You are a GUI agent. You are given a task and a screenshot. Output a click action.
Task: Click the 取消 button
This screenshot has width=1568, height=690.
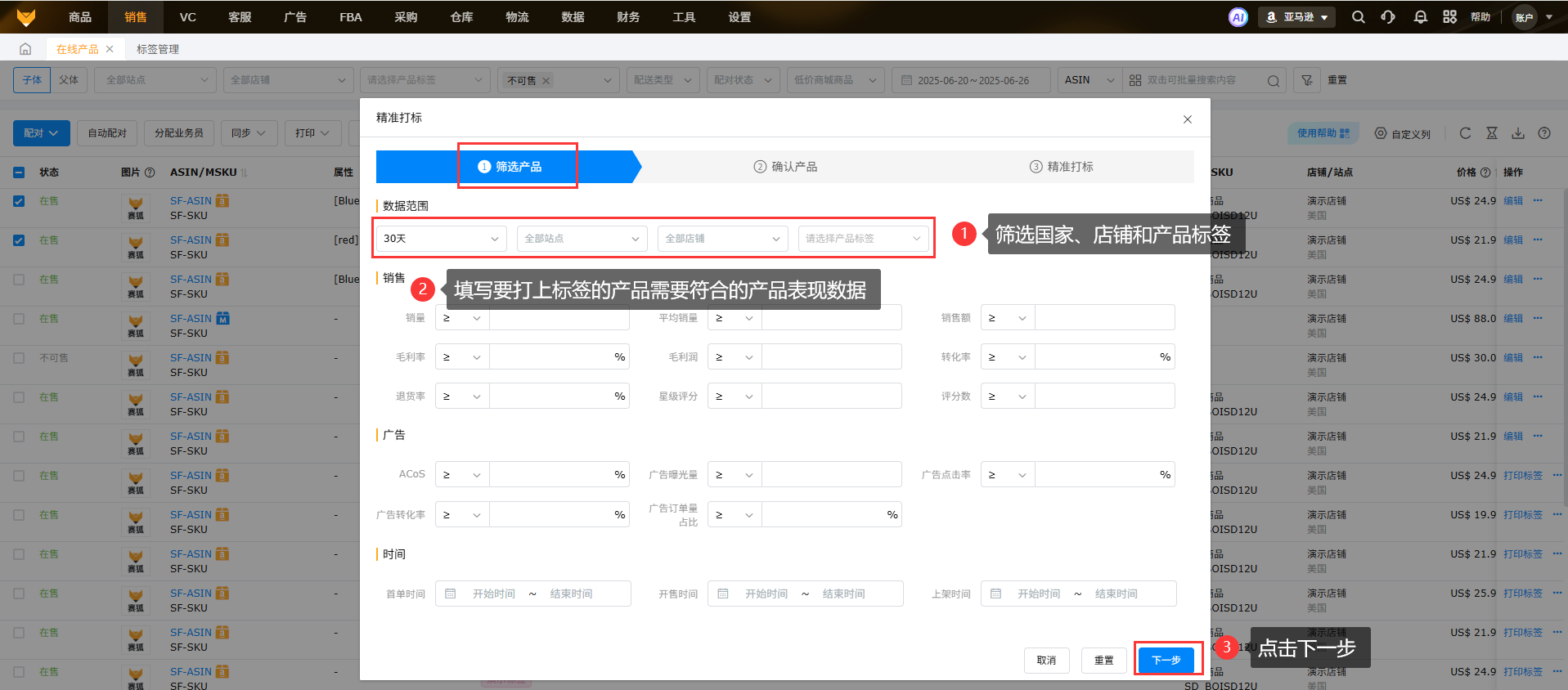coord(1047,660)
